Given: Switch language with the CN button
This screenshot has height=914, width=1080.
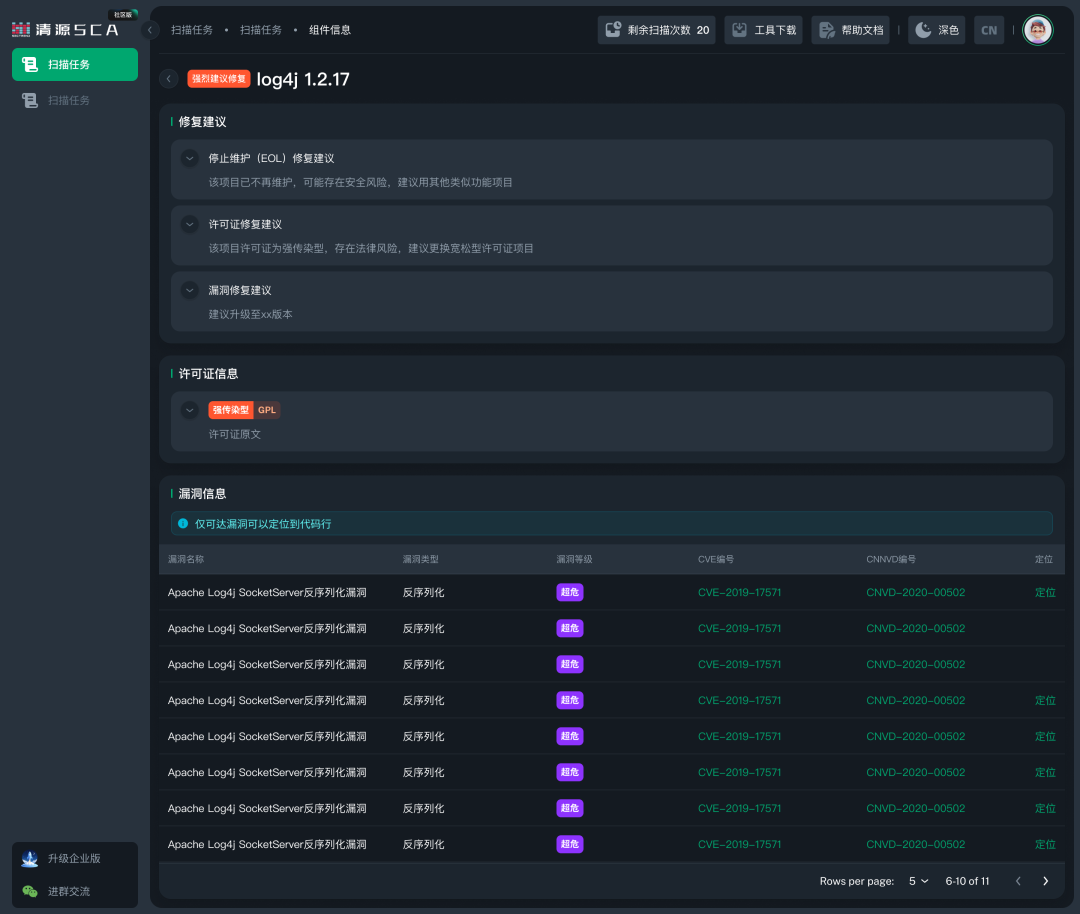Looking at the screenshot, I should (x=988, y=30).
